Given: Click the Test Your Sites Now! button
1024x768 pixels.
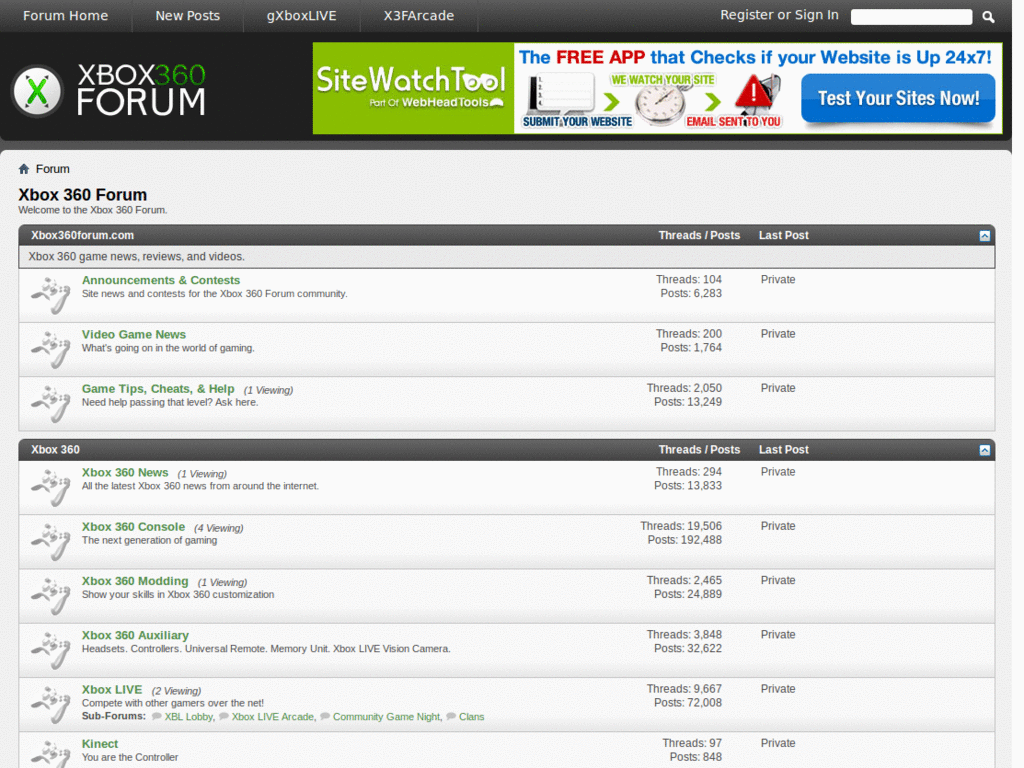Looking at the screenshot, I should tap(898, 99).
